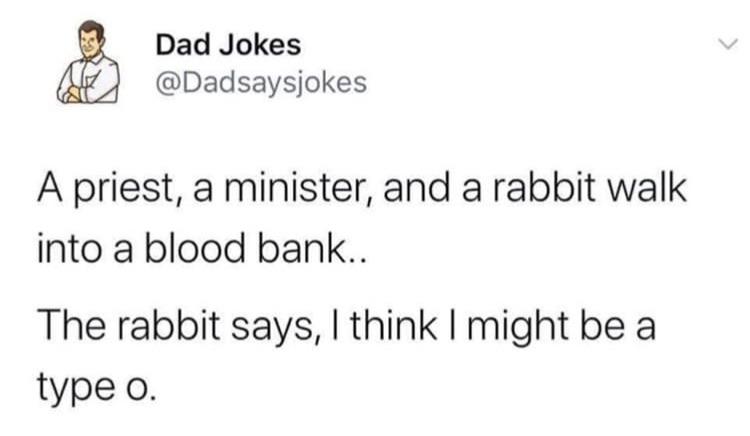Click the cartoon dad's face in avatar
Viewport: 750px width, 436px height.
coord(91,42)
